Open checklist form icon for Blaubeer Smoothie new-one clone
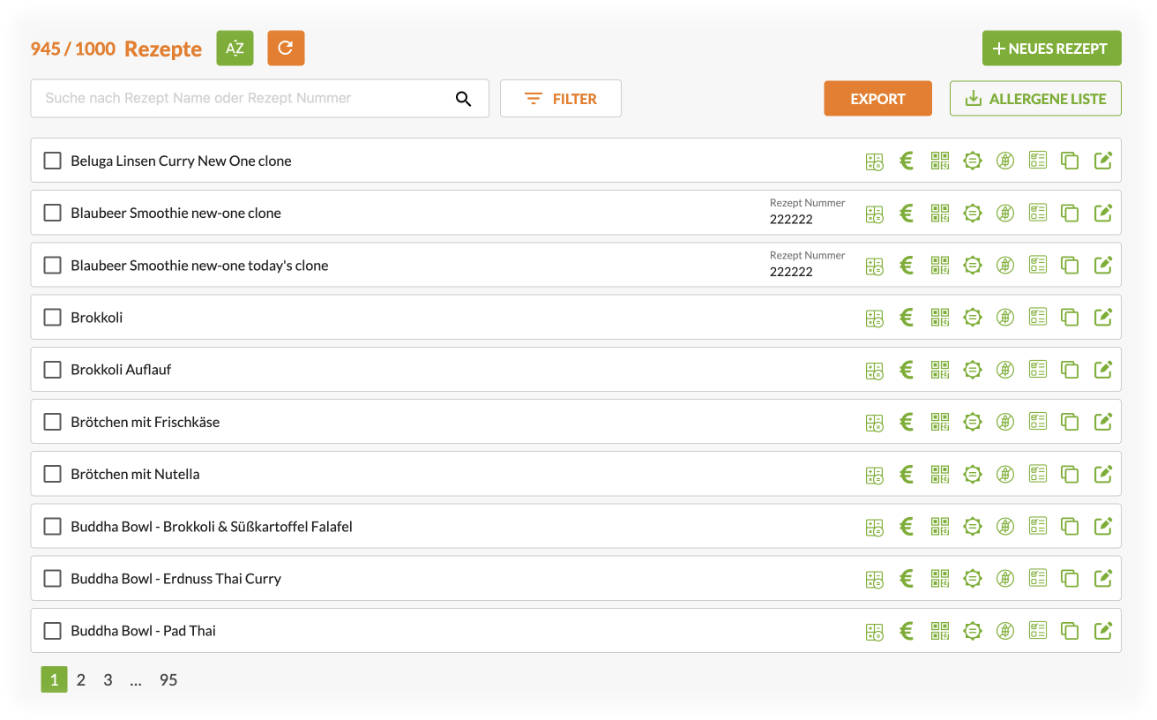1157x720 pixels. [1038, 213]
